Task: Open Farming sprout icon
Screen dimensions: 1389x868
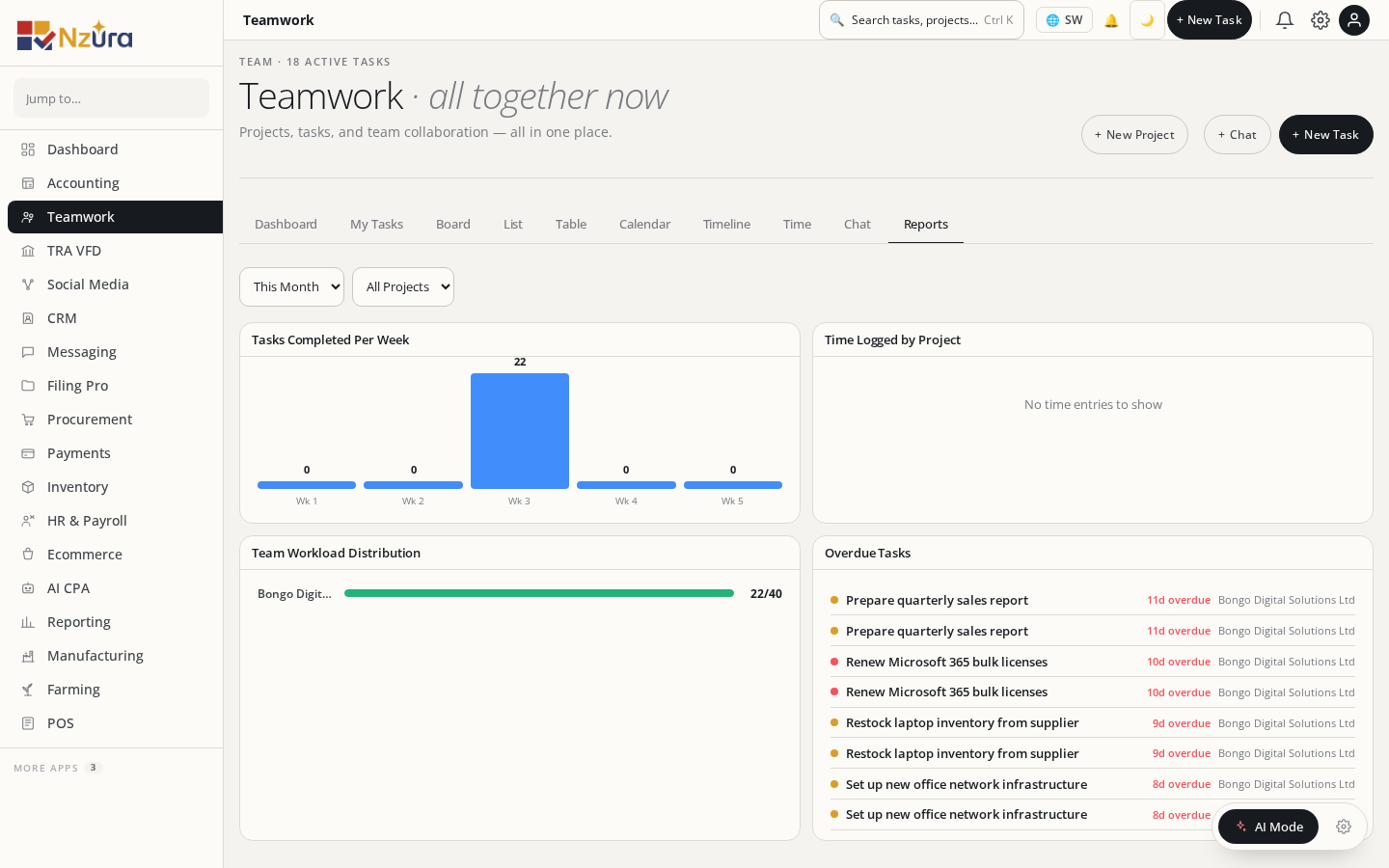Action: click(x=28, y=690)
